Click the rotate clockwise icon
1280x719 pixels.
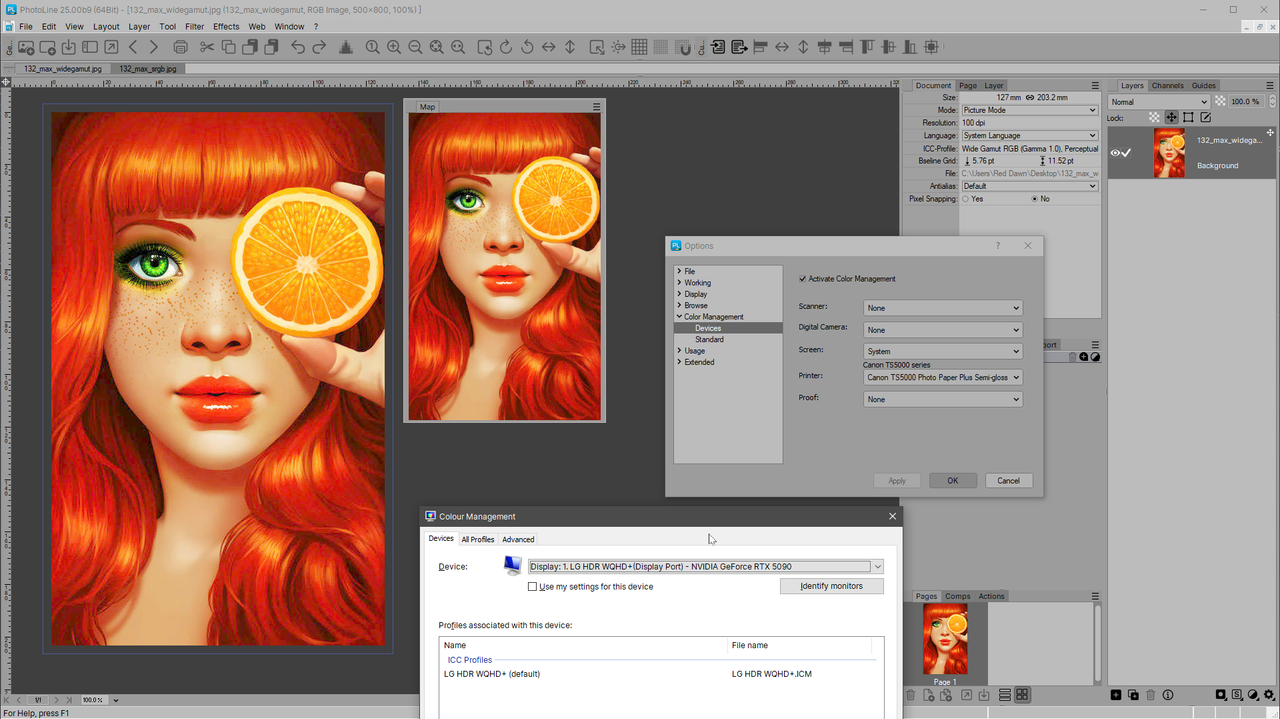pos(506,47)
